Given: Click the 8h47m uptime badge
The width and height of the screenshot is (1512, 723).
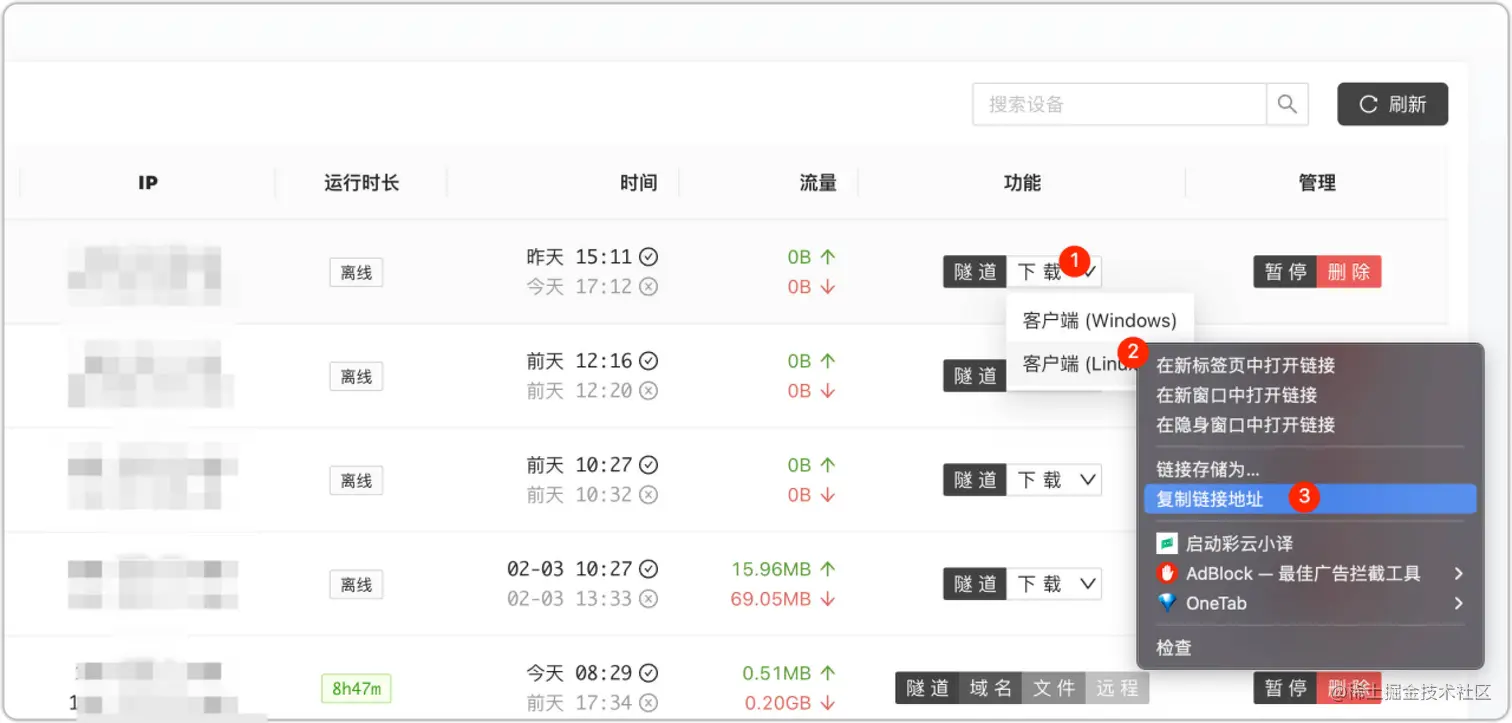Looking at the screenshot, I should pyautogui.click(x=356, y=688).
